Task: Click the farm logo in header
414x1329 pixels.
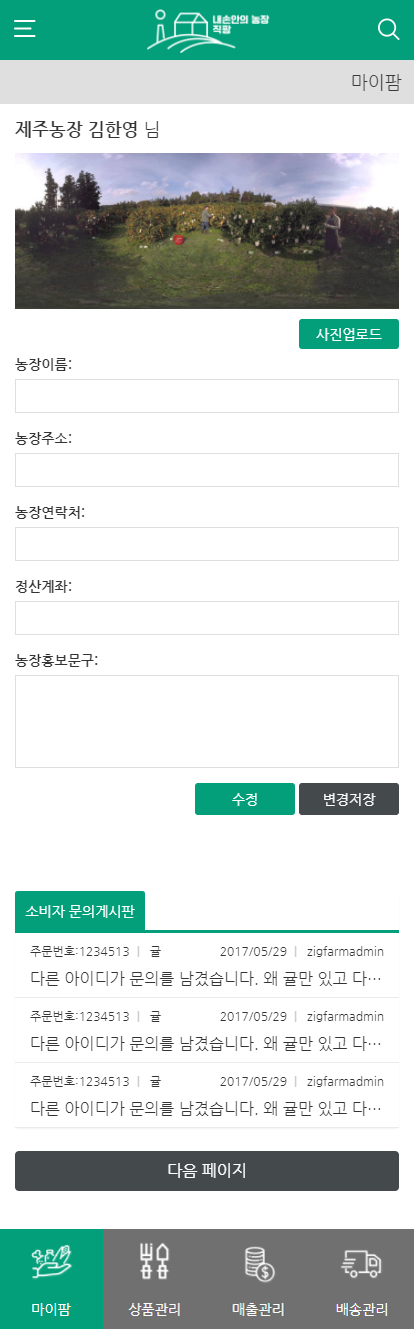Action: point(208,30)
